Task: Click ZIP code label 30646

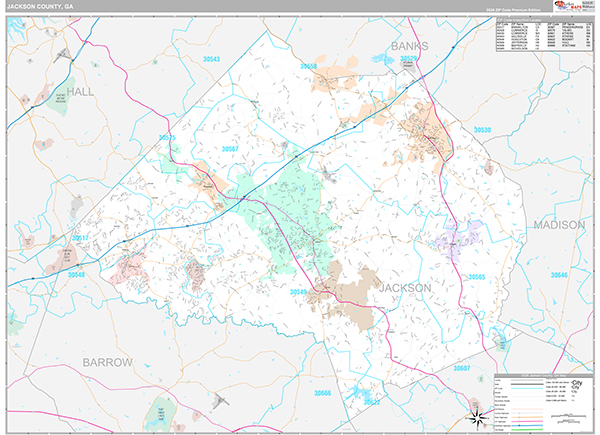Action: [x=559, y=275]
